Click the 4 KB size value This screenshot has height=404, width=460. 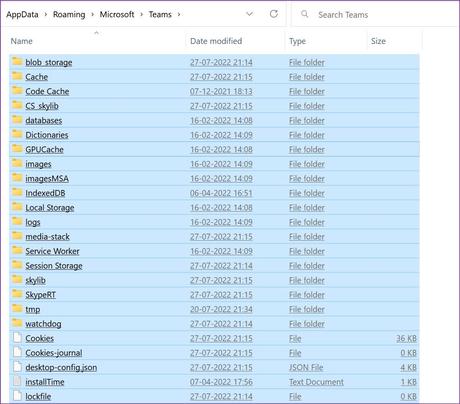[x=408, y=367]
